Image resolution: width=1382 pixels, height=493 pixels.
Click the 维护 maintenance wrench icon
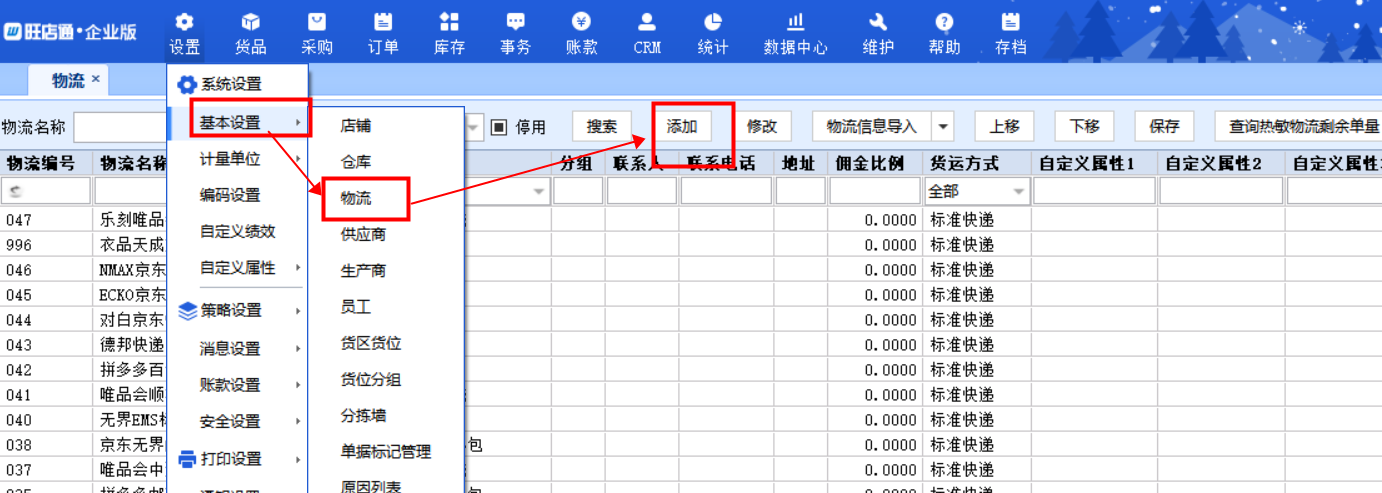pyautogui.click(x=878, y=23)
